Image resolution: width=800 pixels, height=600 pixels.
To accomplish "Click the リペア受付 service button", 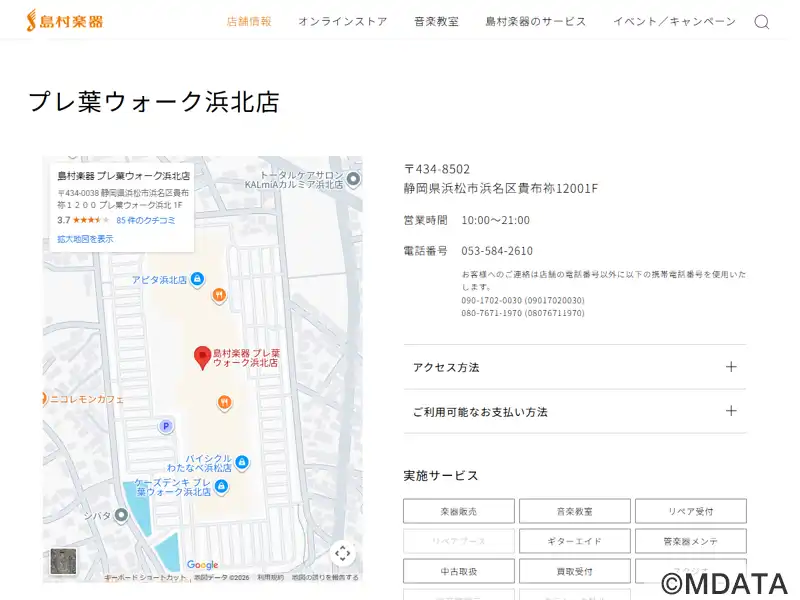I will point(691,511).
